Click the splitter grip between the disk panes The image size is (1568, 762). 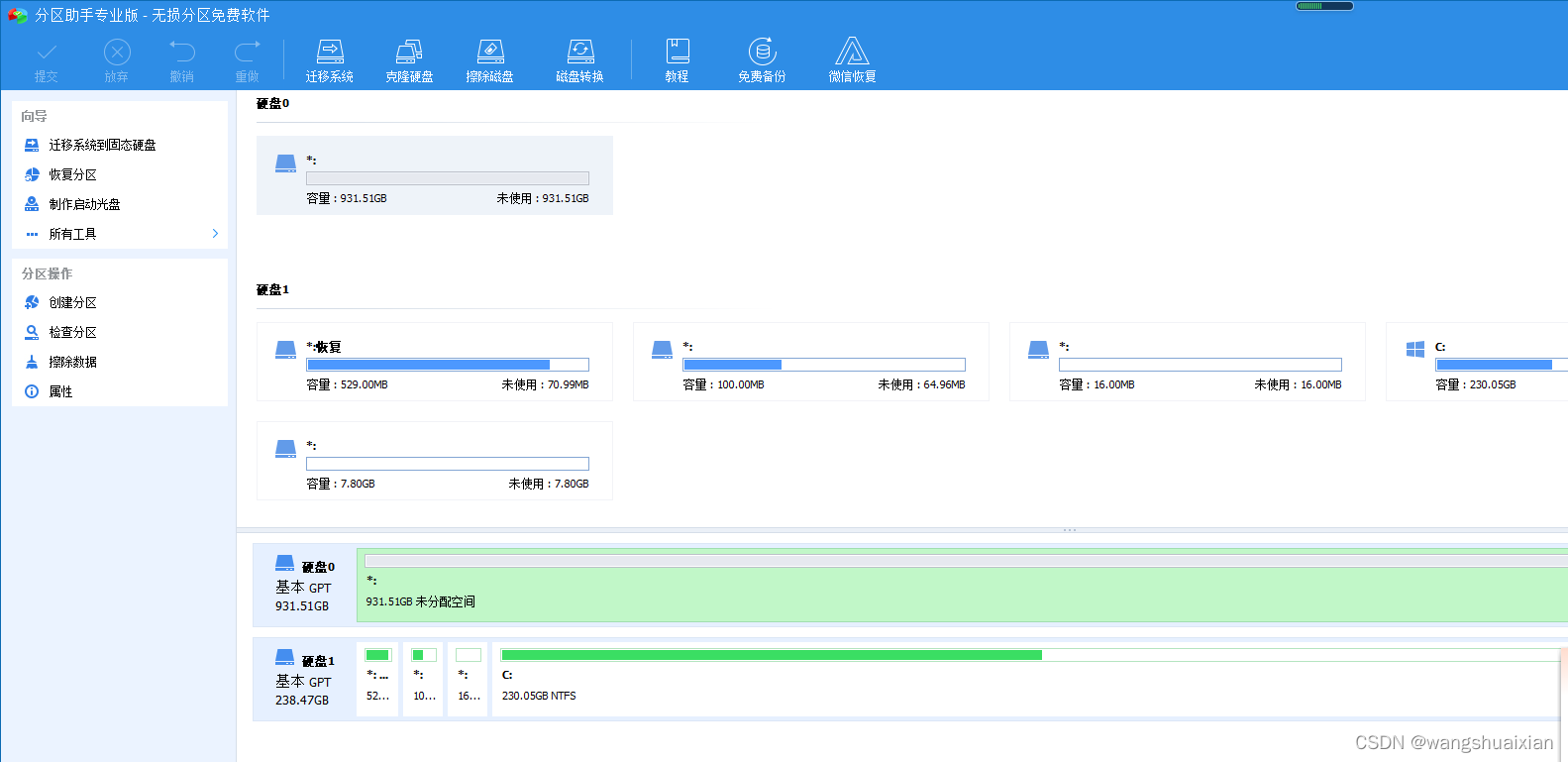[1070, 530]
